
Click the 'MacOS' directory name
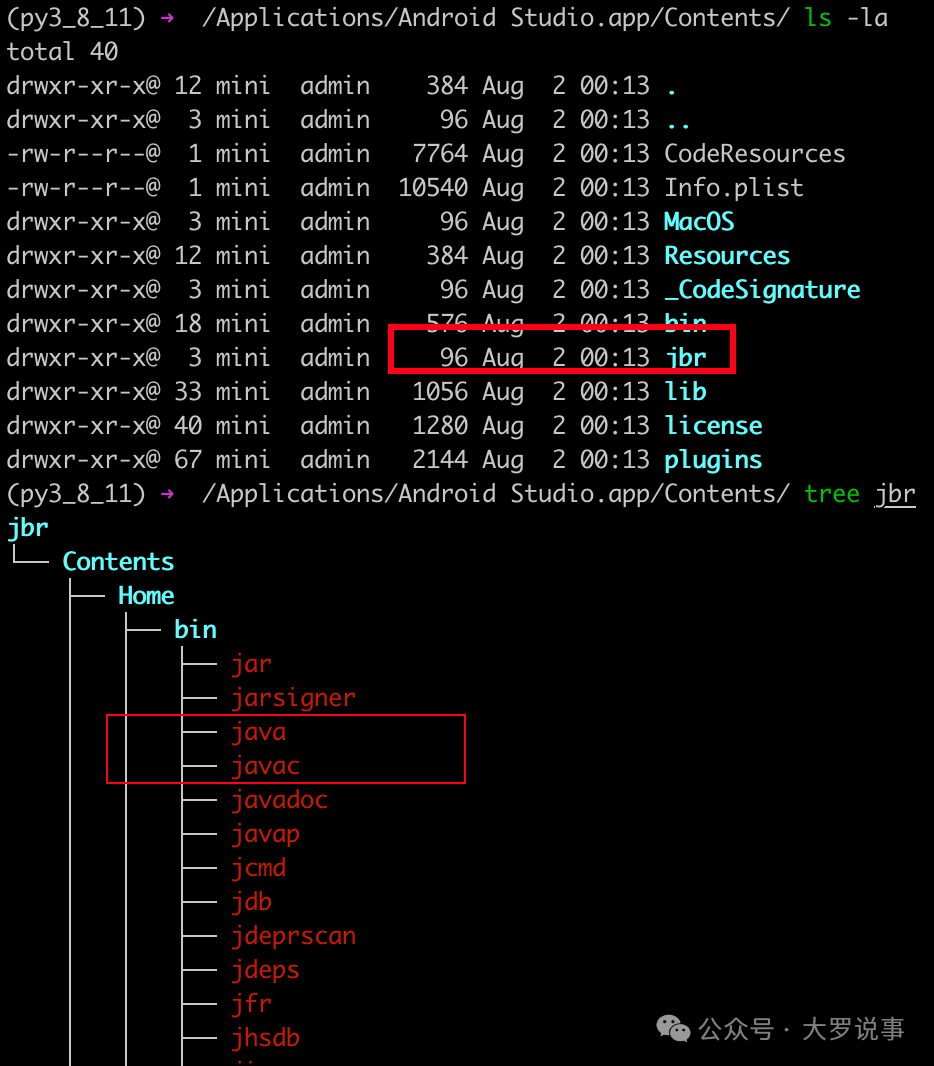coord(699,222)
